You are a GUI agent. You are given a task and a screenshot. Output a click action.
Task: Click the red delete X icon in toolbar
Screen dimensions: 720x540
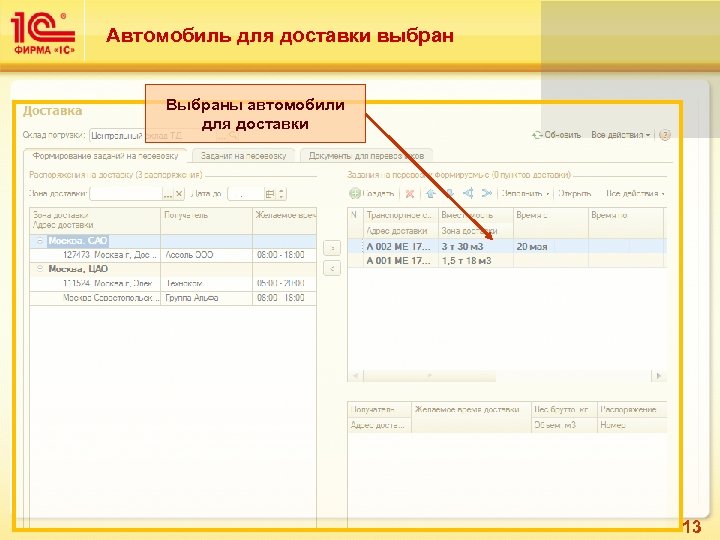[410, 194]
